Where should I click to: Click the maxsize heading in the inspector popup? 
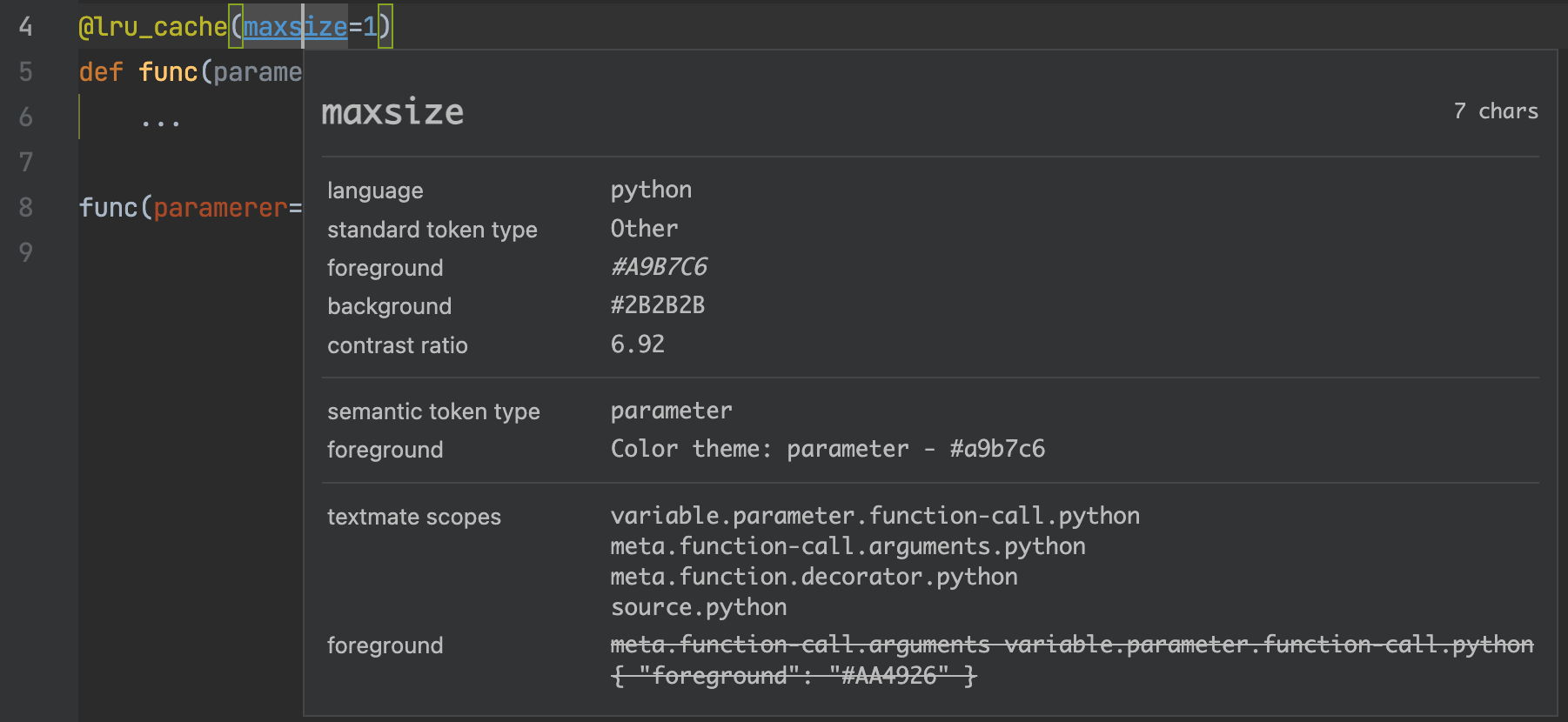[x=392, y=112]
